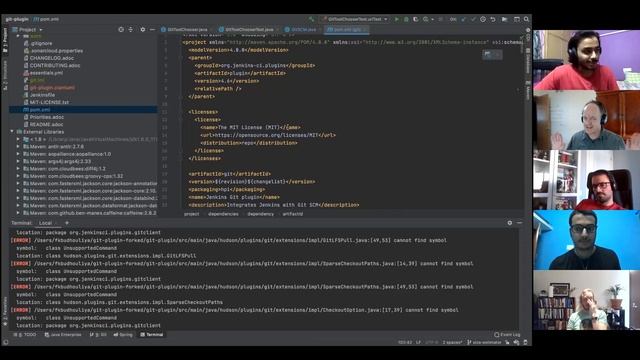Open Event Log in status bar

[507, 335]
